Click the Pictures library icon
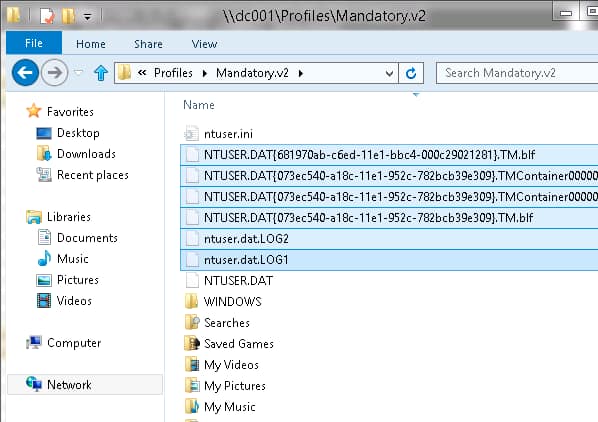This screenshot has width=598, height=422. coord(44,280)
